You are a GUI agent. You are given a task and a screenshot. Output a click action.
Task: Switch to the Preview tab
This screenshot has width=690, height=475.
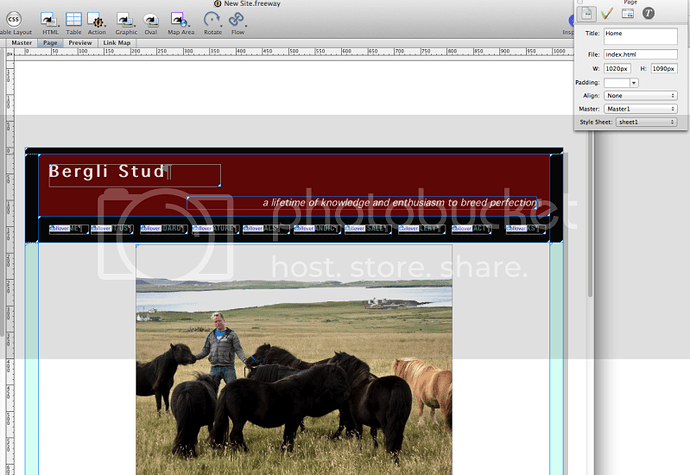point(80,43)
